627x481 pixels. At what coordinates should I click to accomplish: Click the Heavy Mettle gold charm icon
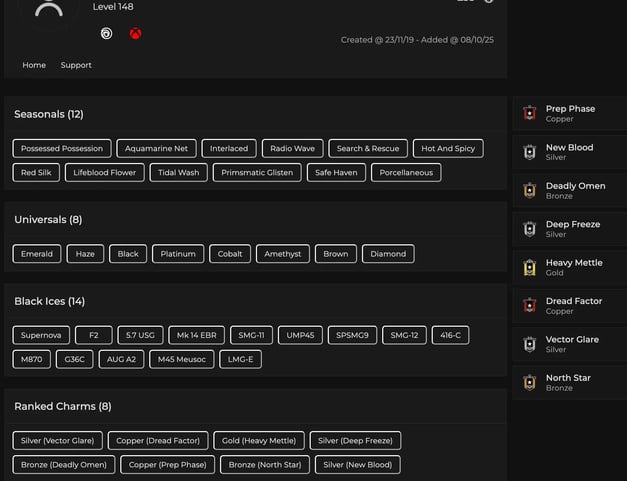[x=530, y=267]
